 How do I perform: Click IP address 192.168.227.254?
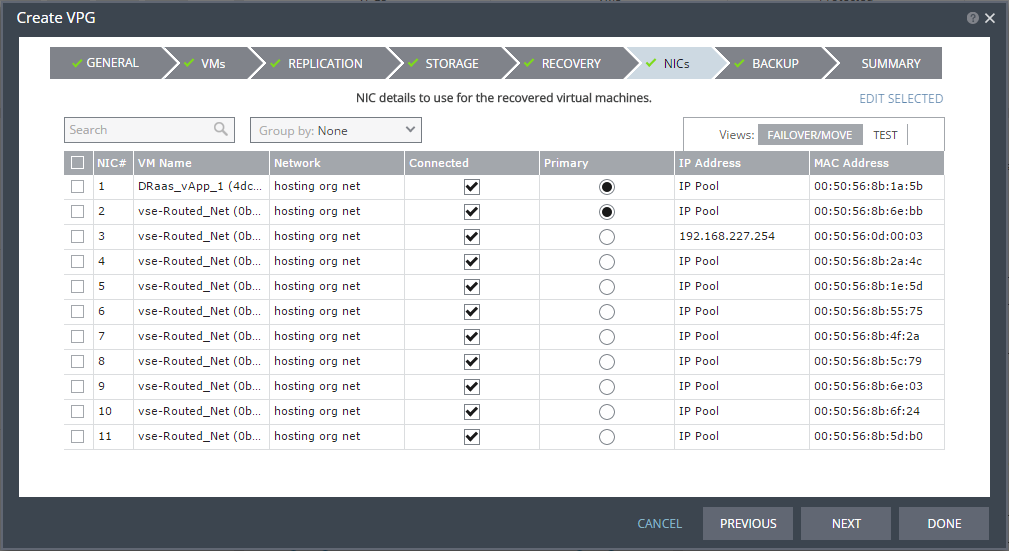tap(727, 236)
